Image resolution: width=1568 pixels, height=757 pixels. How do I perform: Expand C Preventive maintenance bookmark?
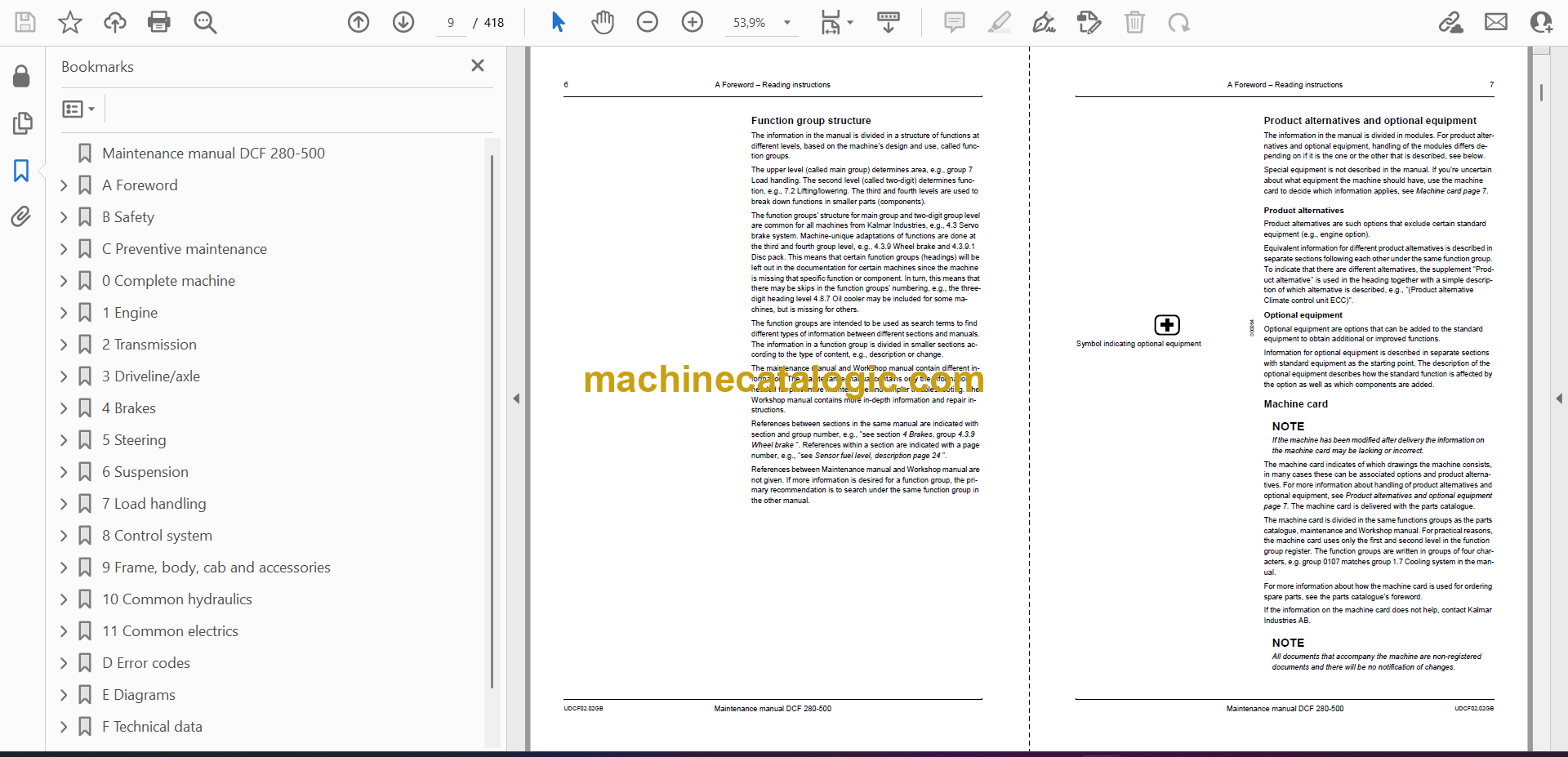[x=64, y=249]
